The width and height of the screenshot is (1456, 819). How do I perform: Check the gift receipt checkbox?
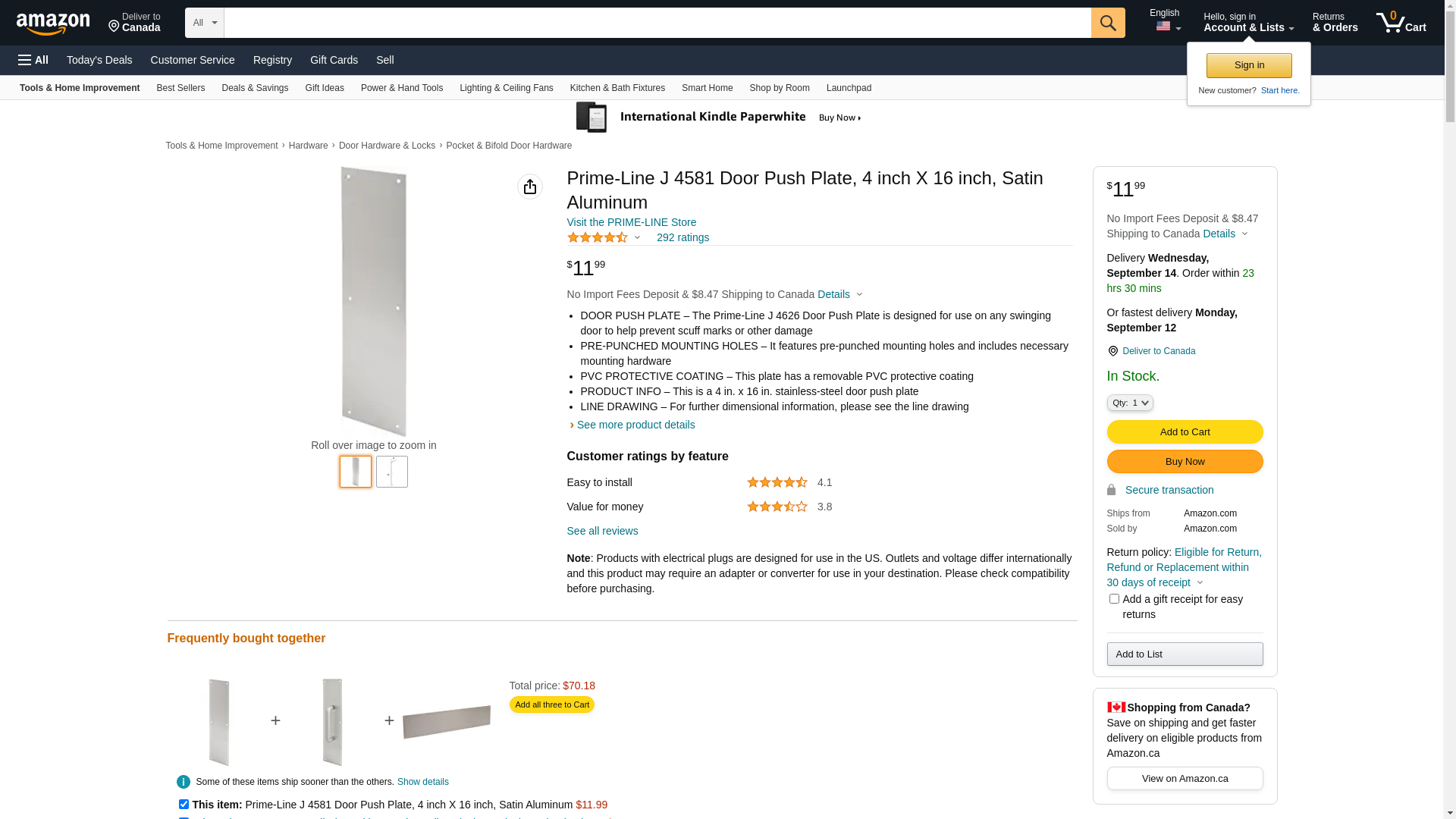tap(1114, 599)
